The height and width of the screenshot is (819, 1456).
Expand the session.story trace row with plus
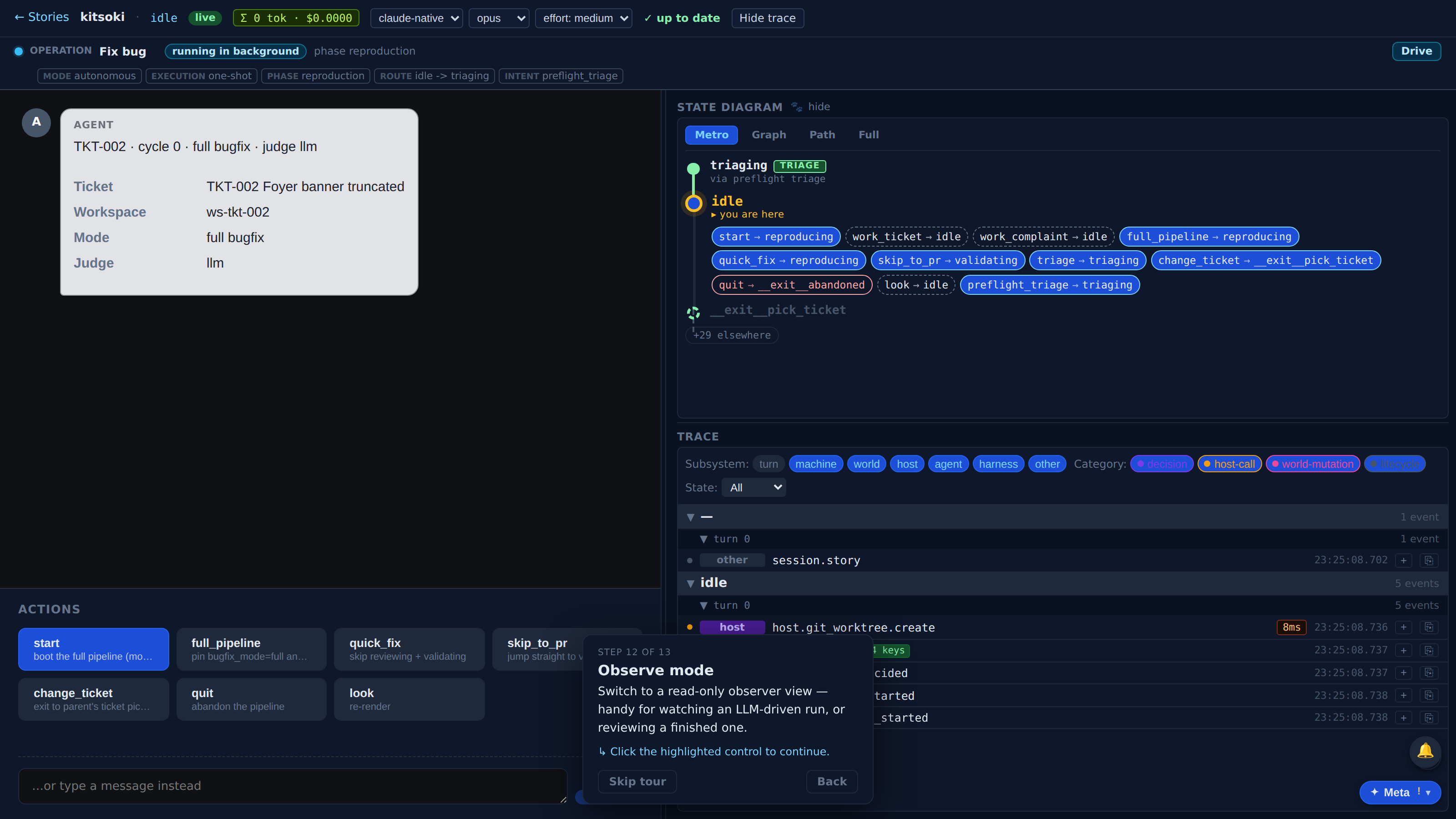(x=1403, y=560)
